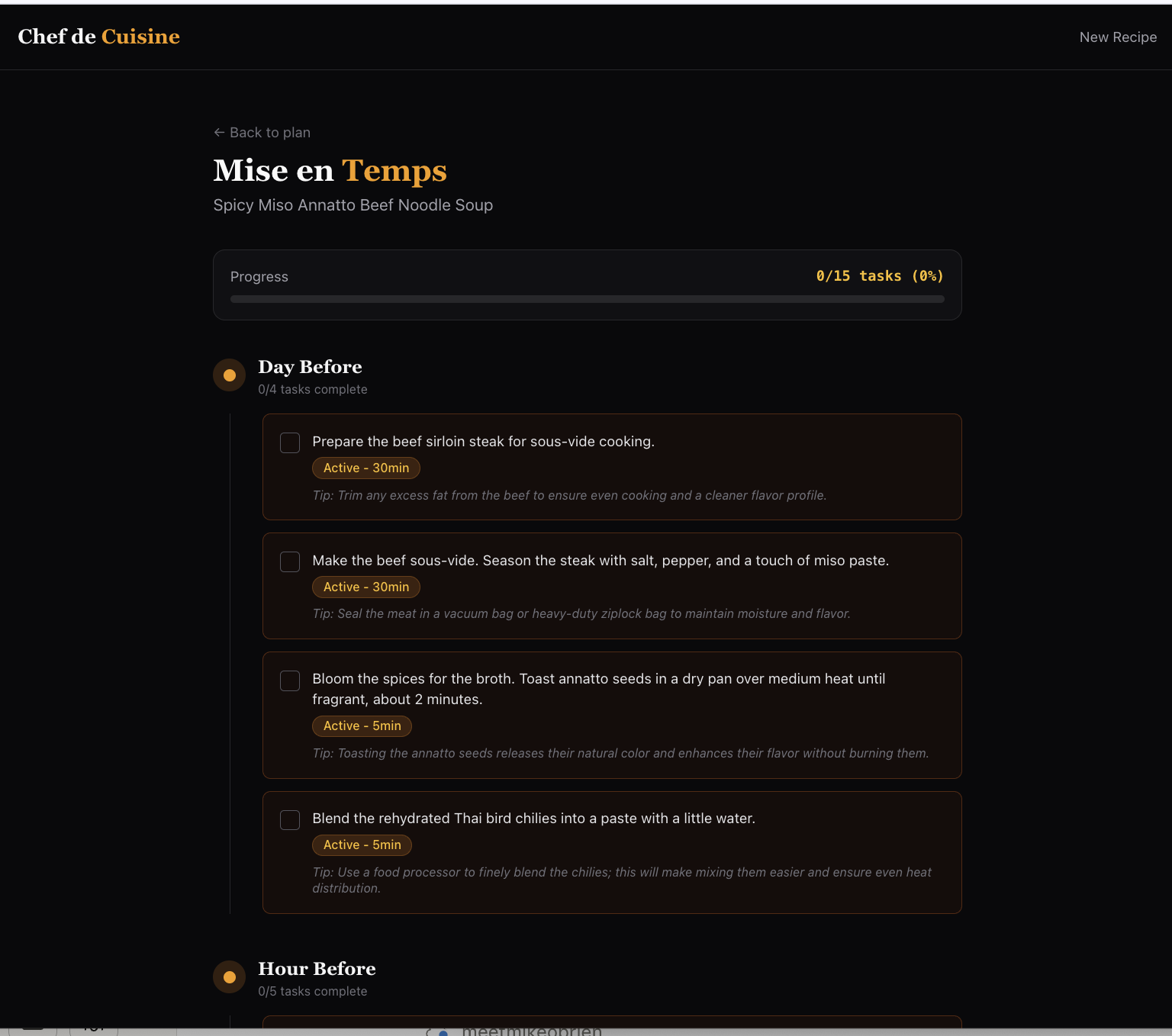This screenshot has height=1036, width=1172.
Task: Click the Hour Before timeline marker dot
Action: [x=229, y=977]
